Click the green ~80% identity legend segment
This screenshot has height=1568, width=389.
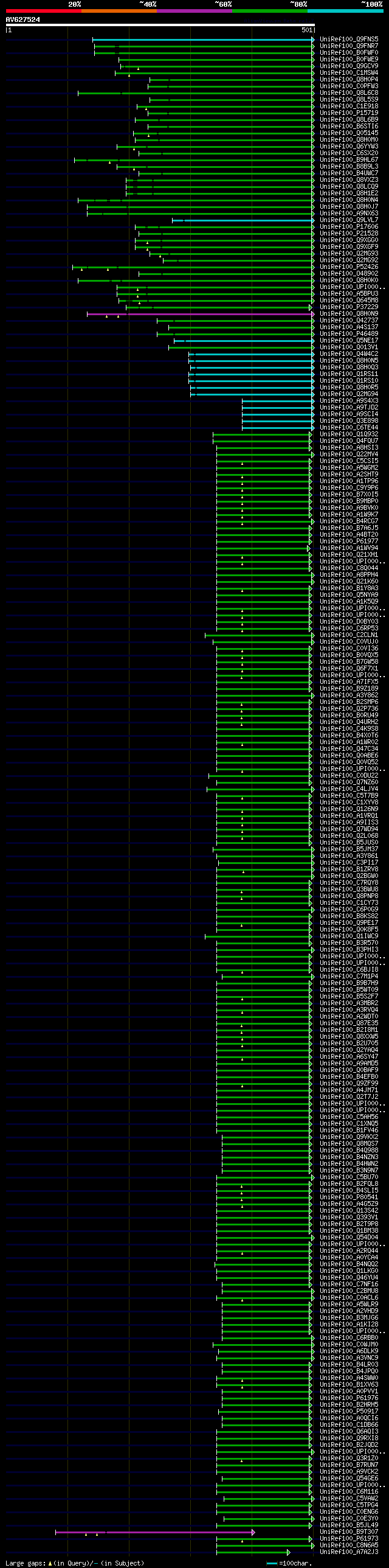tap(269, 11)
